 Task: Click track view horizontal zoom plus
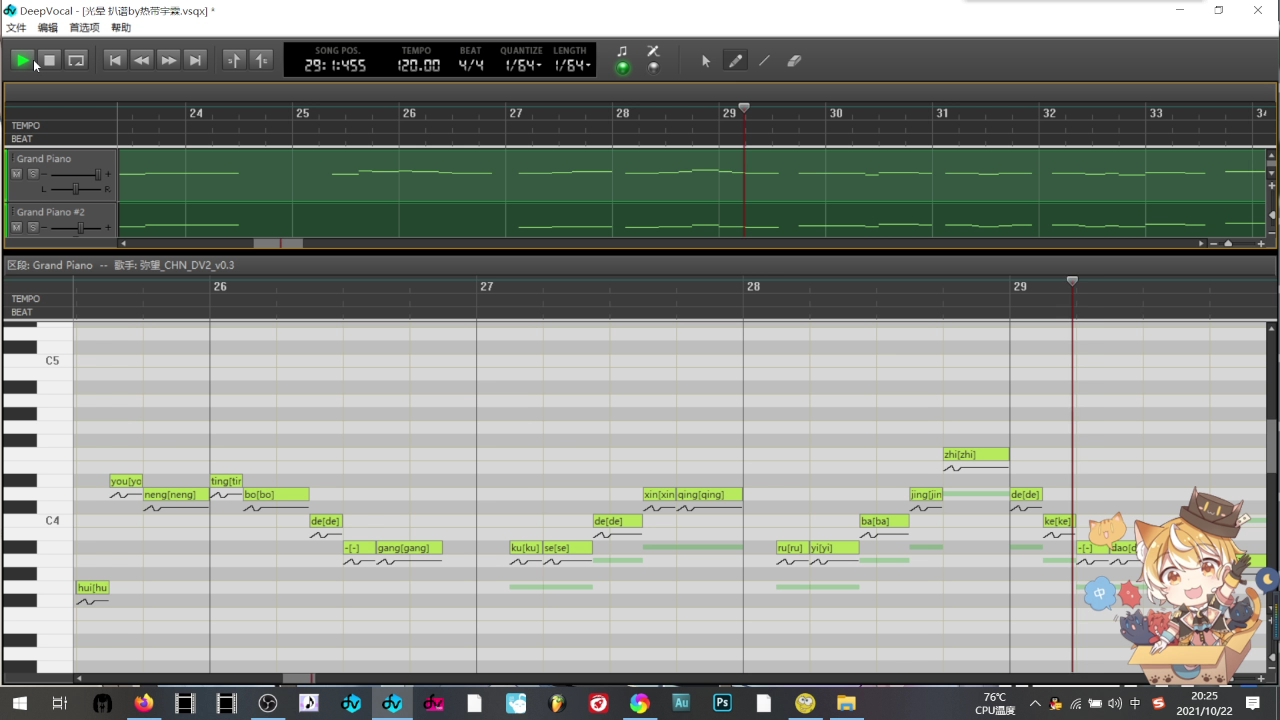coord(1261,243)
